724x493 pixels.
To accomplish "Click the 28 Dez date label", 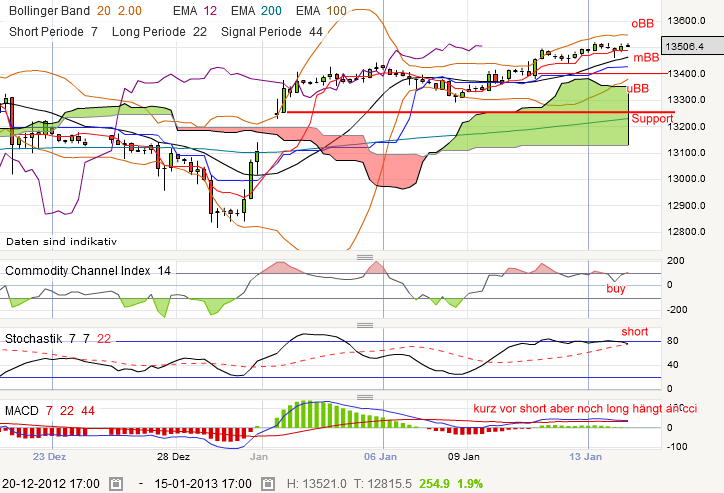I will pos(173,457).
